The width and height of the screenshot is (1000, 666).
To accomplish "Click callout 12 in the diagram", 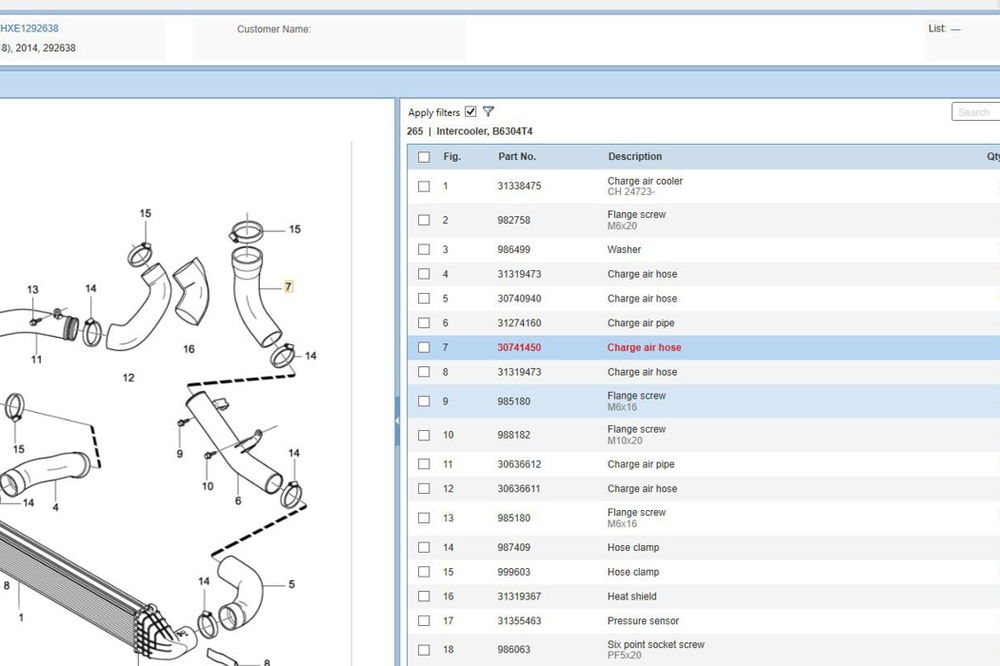I will [x=129, y=378].
